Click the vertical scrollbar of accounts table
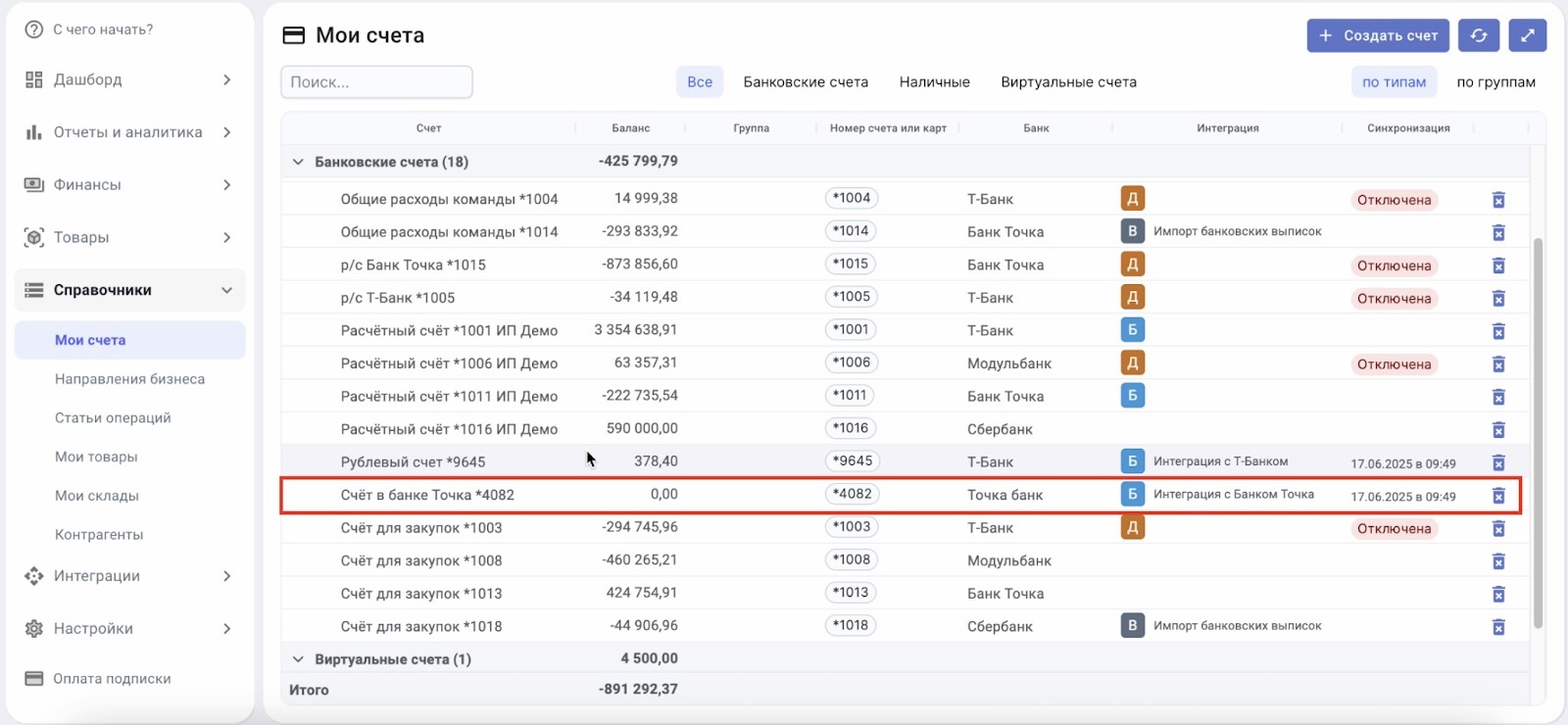This screenshot has width=1568, height=725. (x=1538, y=431)
